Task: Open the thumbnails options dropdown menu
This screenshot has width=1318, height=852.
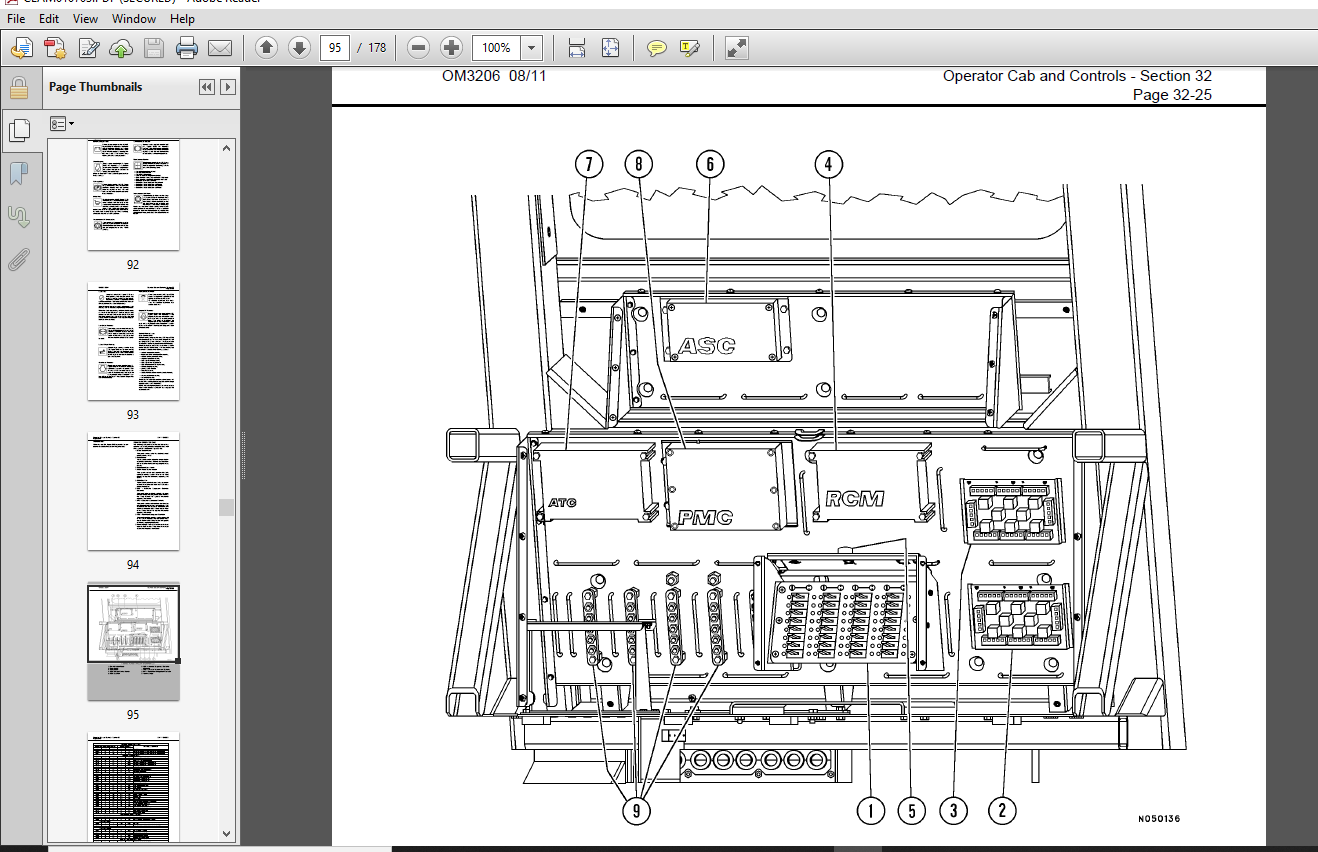Action: [62, 124]
